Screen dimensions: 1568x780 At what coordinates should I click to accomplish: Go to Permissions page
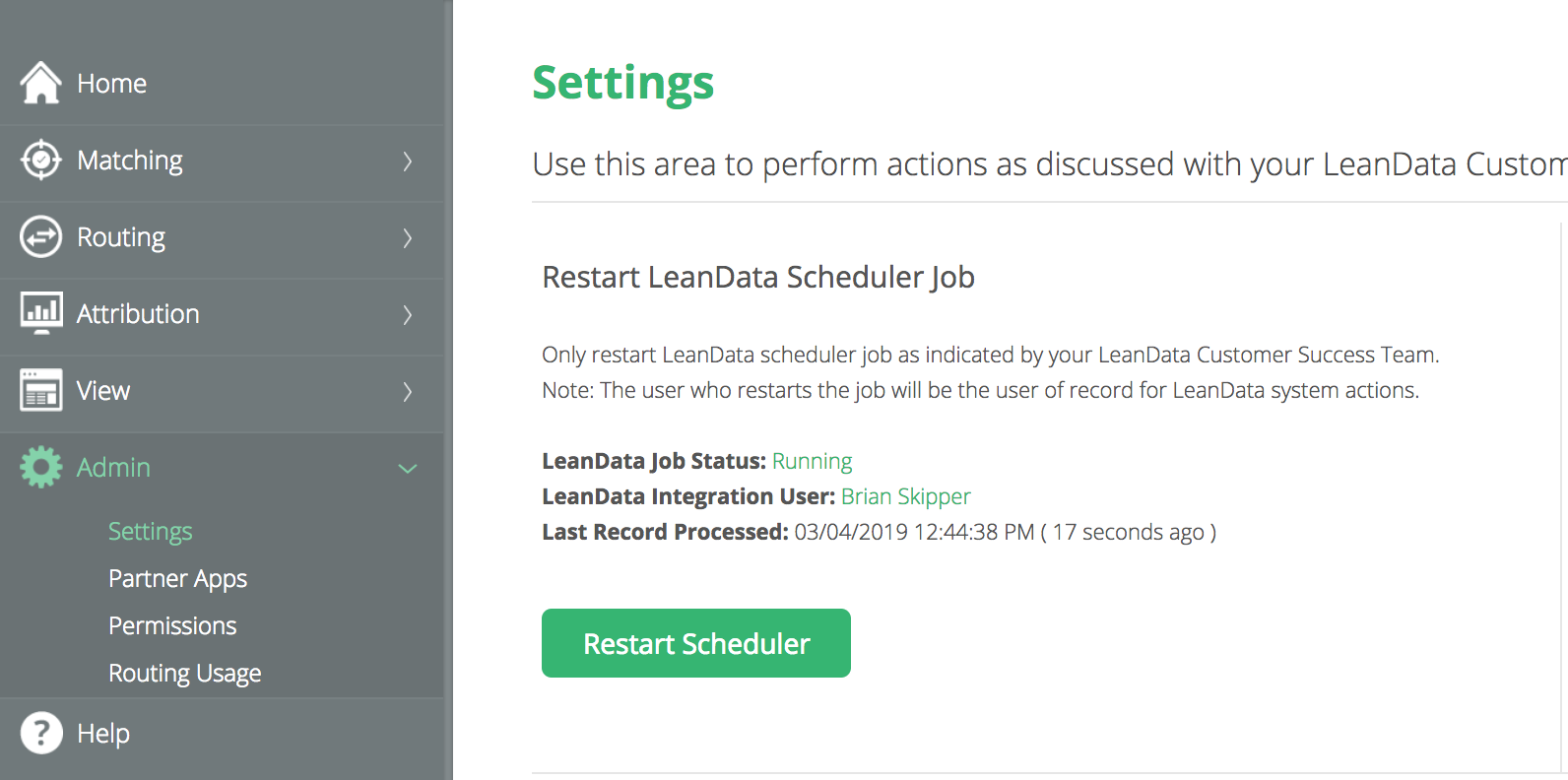coord(172,625)
